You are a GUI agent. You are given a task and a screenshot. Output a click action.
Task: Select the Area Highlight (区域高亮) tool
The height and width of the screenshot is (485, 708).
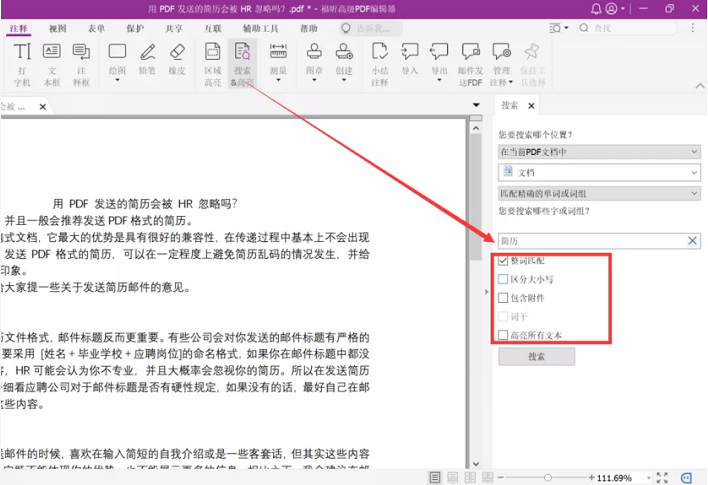click(x=212, y=64)
